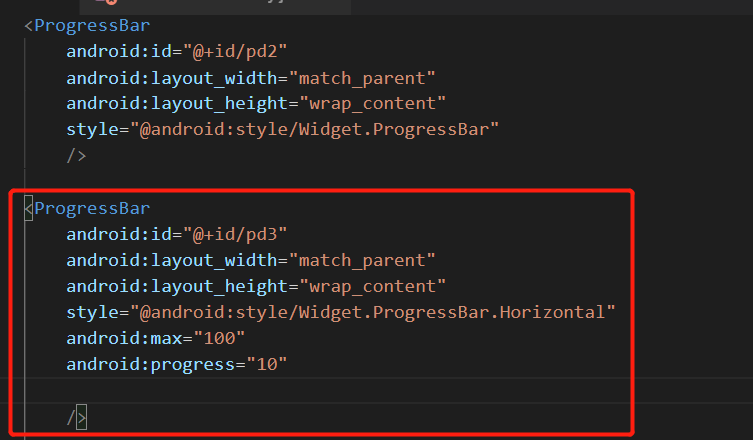The width and height of the screenshot is (753, 440).
Task: Click second "match_parent" layout_width value
Action: point(363,260)
